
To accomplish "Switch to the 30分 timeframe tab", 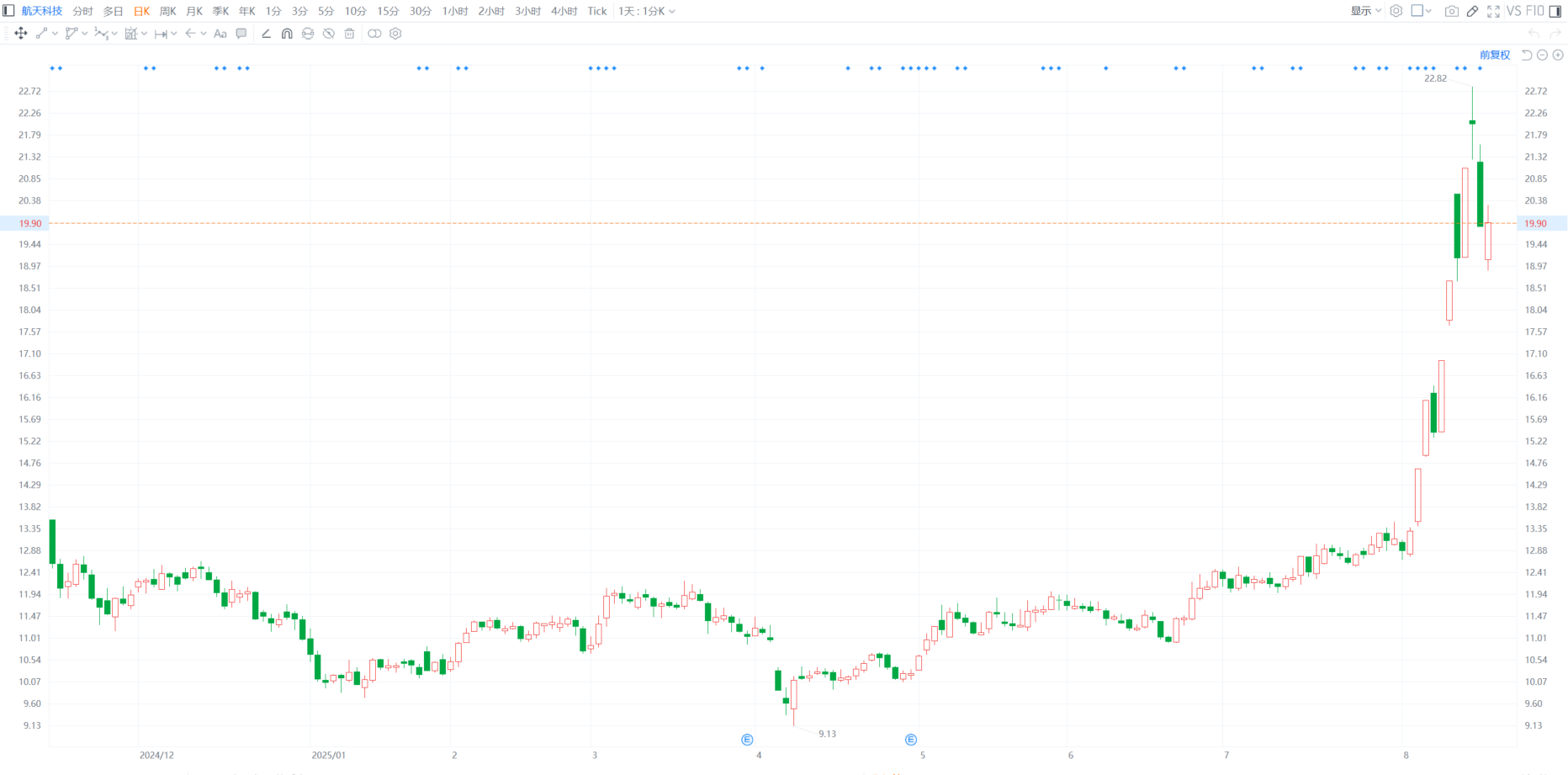I will [421, 11].
